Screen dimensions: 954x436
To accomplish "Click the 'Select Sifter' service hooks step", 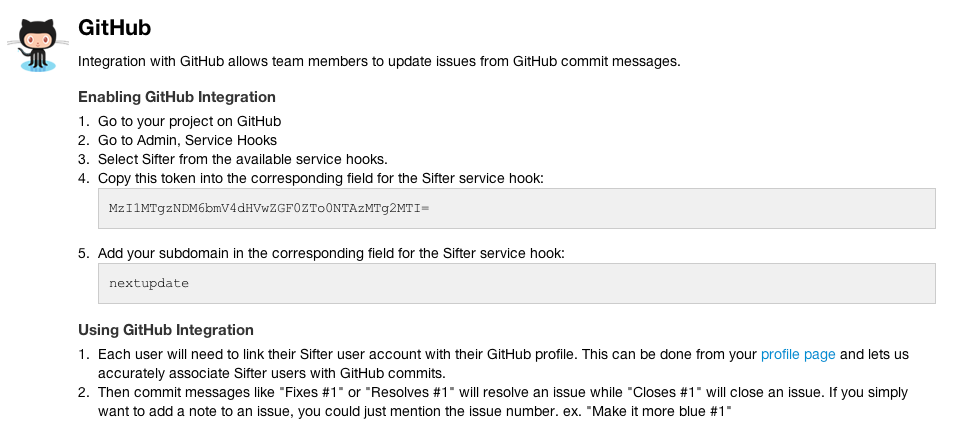I will click(243, 159).
